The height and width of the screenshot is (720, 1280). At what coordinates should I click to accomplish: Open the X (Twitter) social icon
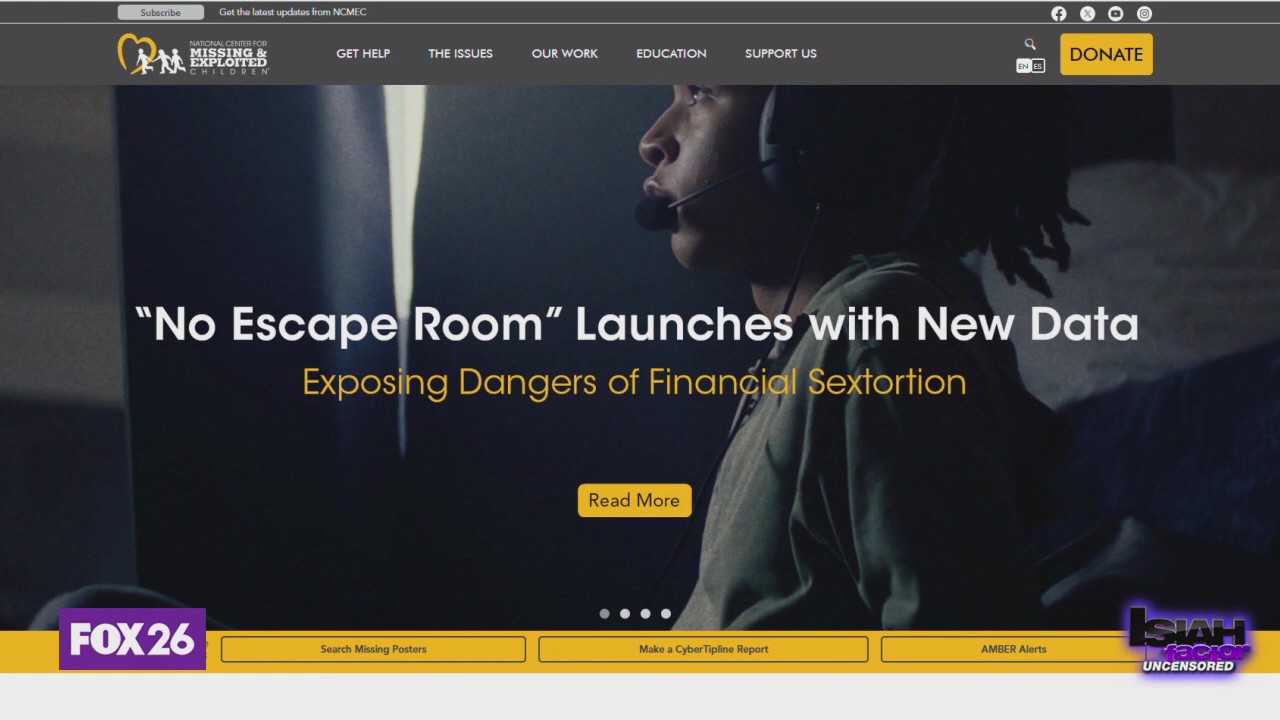[1087, 13]
